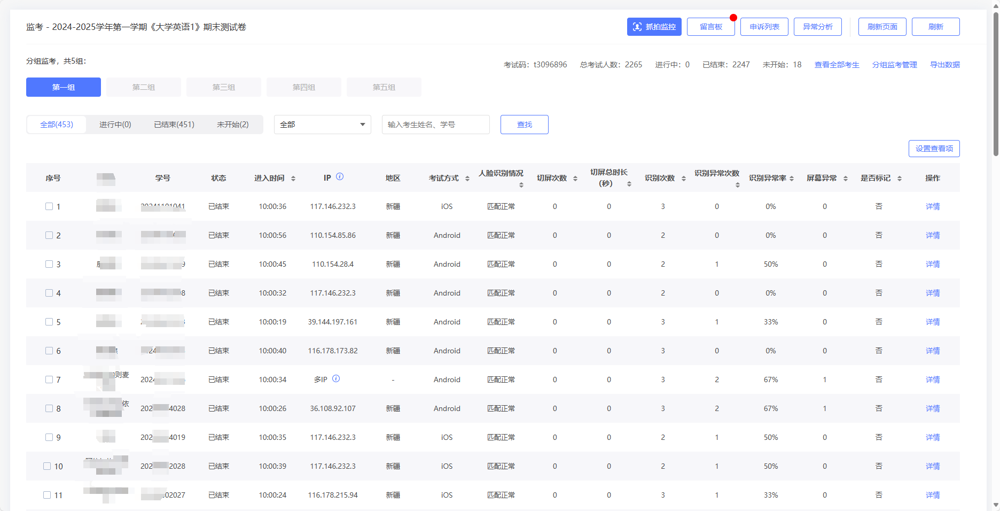
Task: Tick the checkbox for row 9
Action: tap(49, 437)
